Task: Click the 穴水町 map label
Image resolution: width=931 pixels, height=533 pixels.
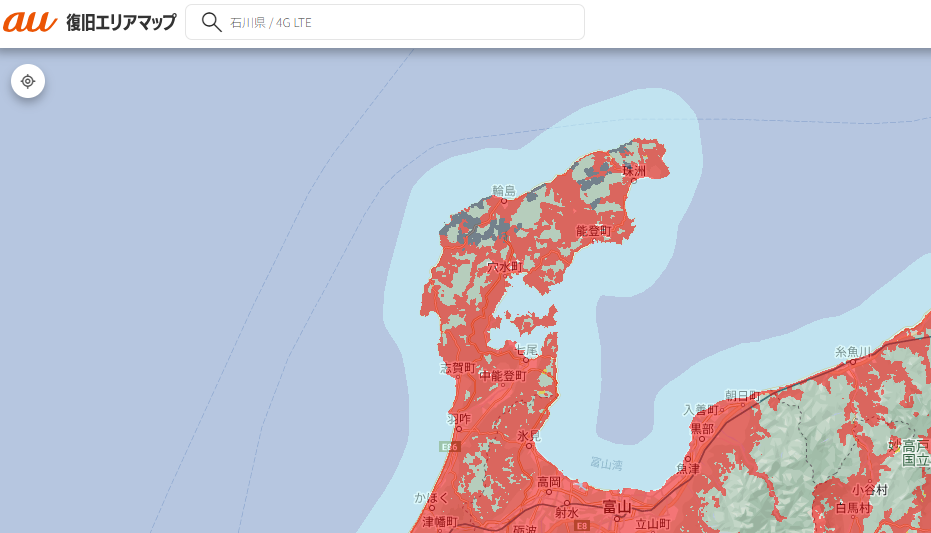Action: pos(505,267)
